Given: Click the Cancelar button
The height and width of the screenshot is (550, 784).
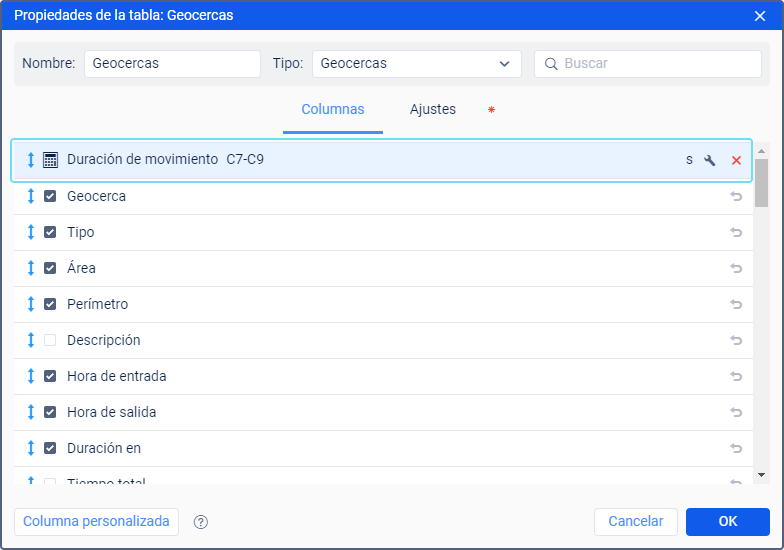Looking at the screenshot, I should [x=636, y=522].
